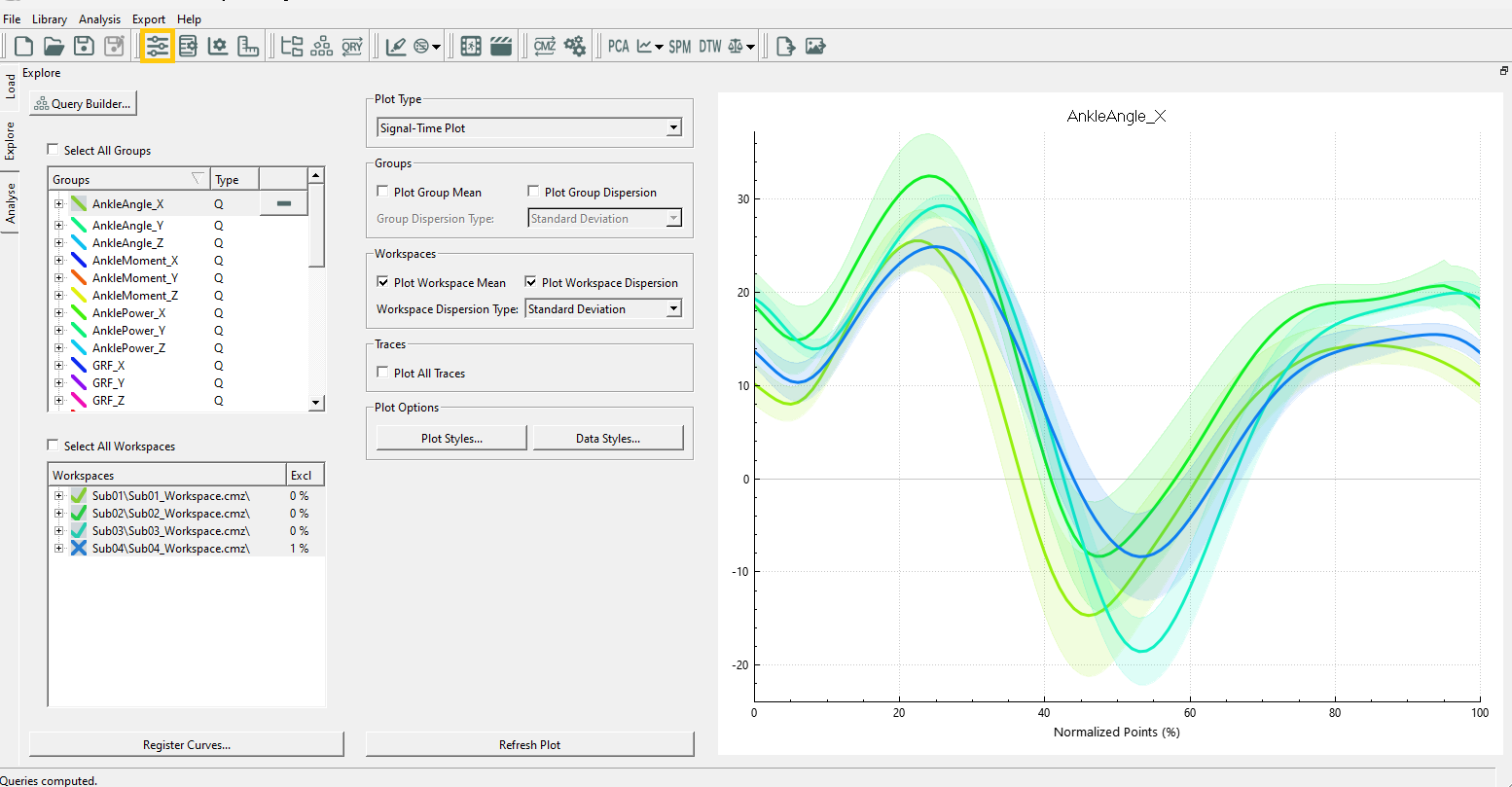Open the File menu
The height and width of the screenshot is (787, 1512).
click(12, 18)
